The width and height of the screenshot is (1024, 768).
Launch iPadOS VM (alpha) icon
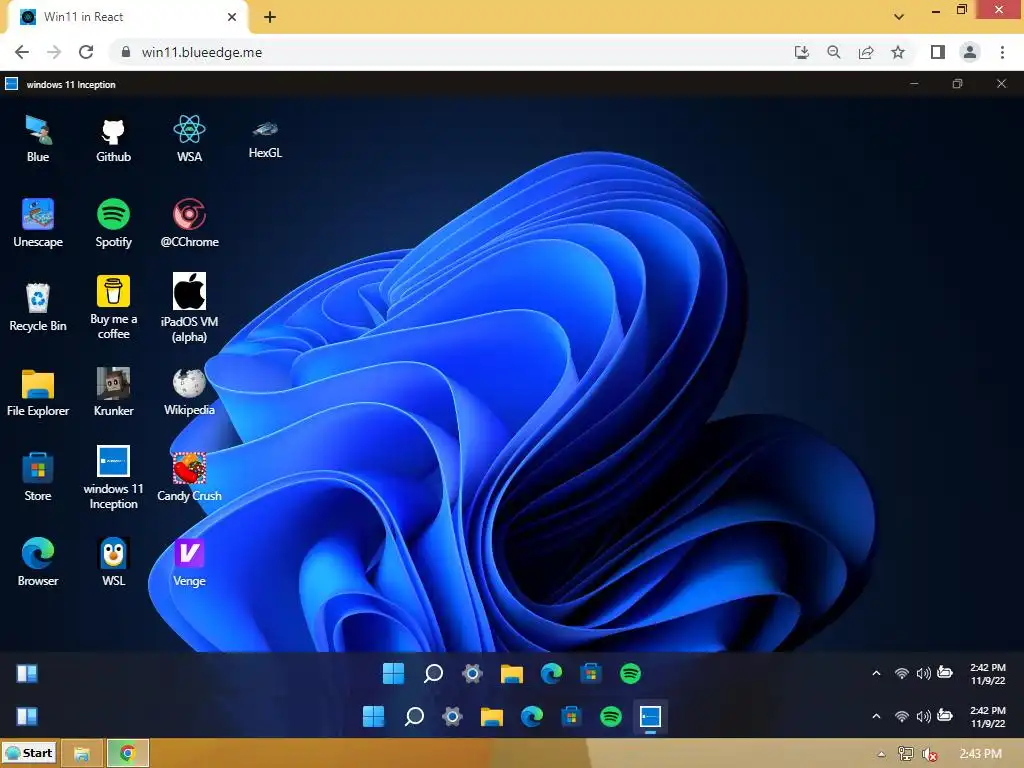pos(189,308)
